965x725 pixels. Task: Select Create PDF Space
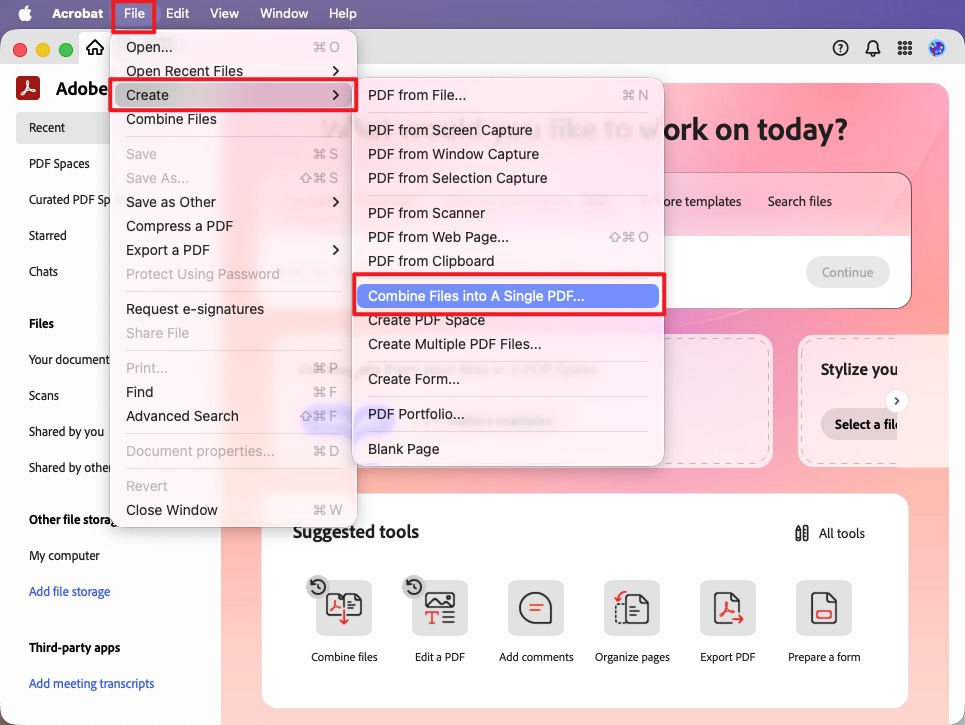pyautogui.click(x=508, y=320)
